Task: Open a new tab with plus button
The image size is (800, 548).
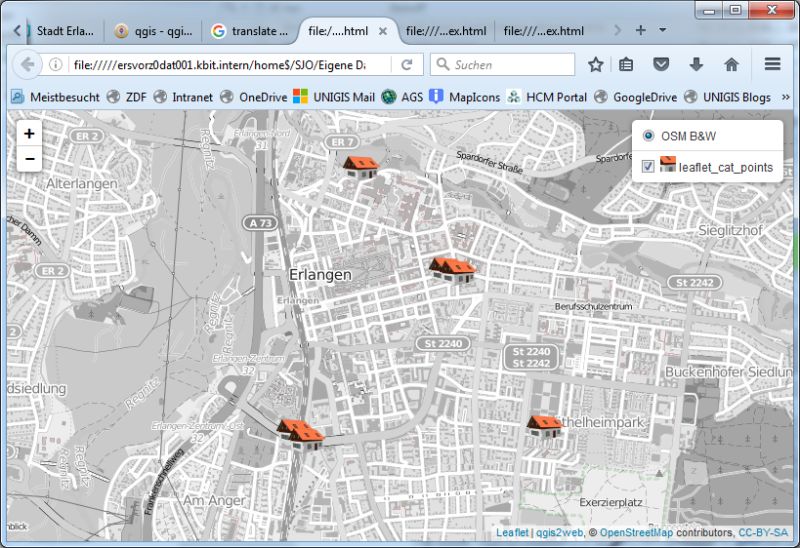Action: [x=641, y=30]
